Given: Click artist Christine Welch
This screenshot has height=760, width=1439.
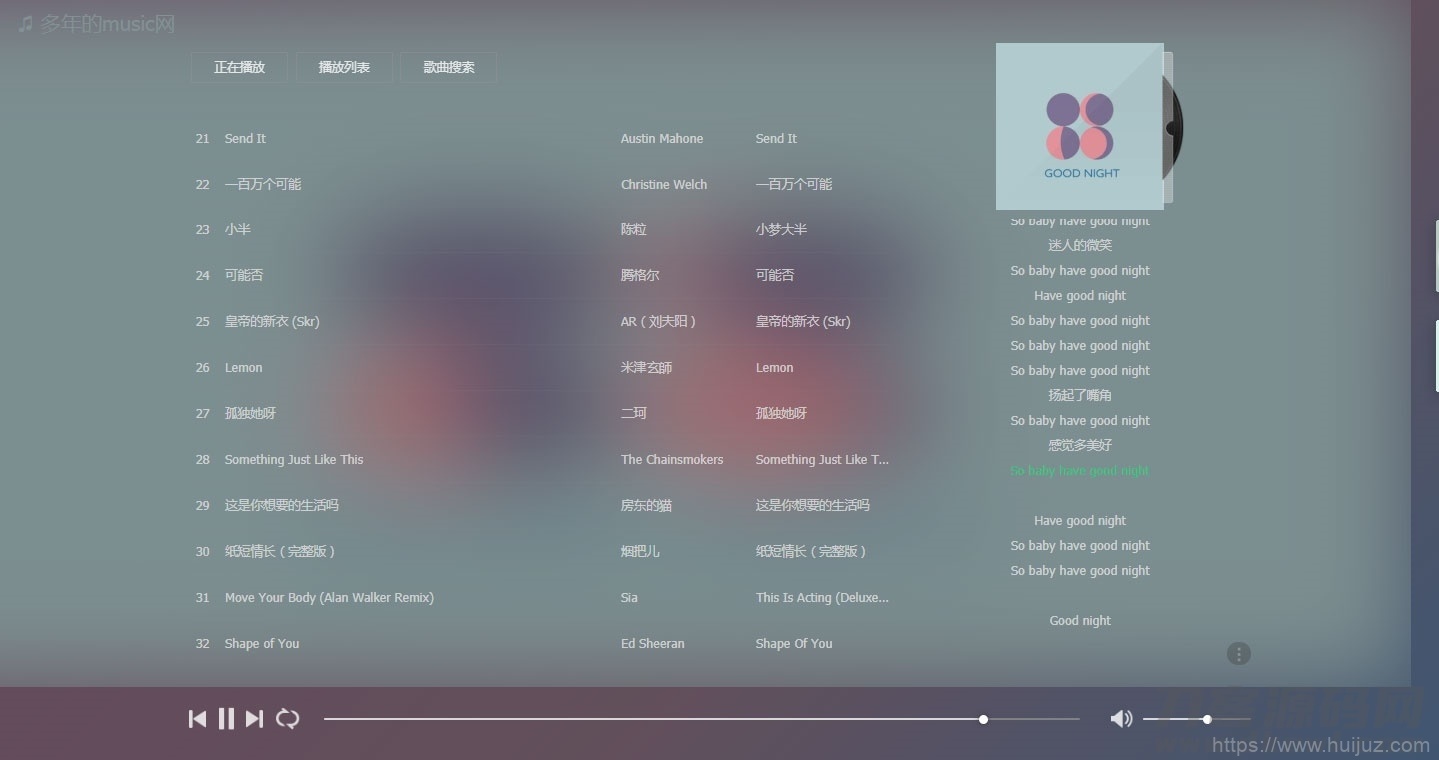Looking at the screenshot, I should (x=664, y=185).
